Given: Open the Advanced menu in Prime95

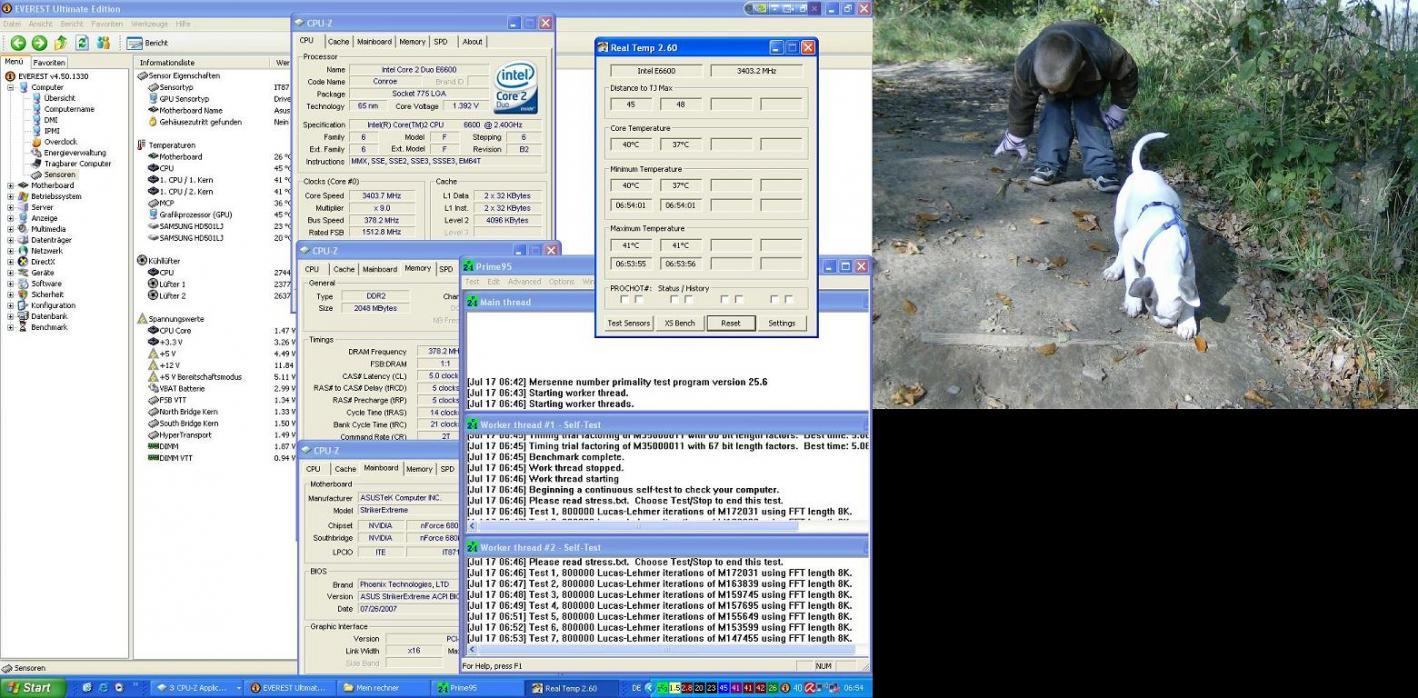Looking at the screenshot, I should (524, 282).
